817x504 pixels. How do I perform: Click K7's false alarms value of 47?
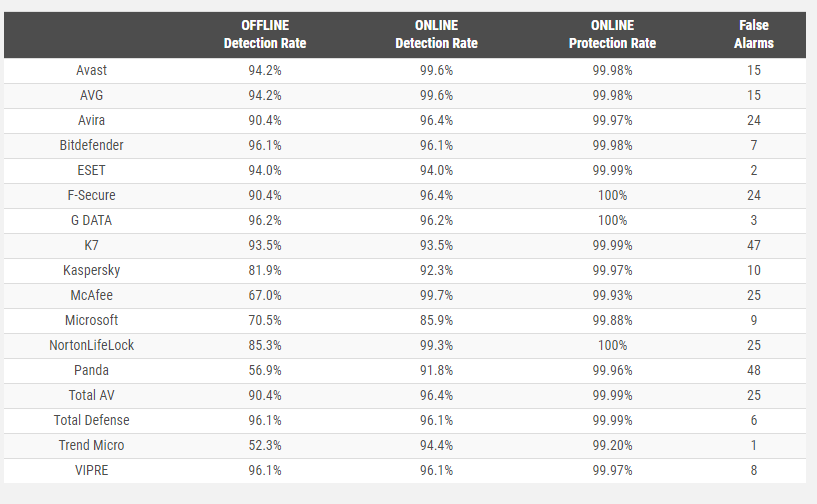[753, 246]
